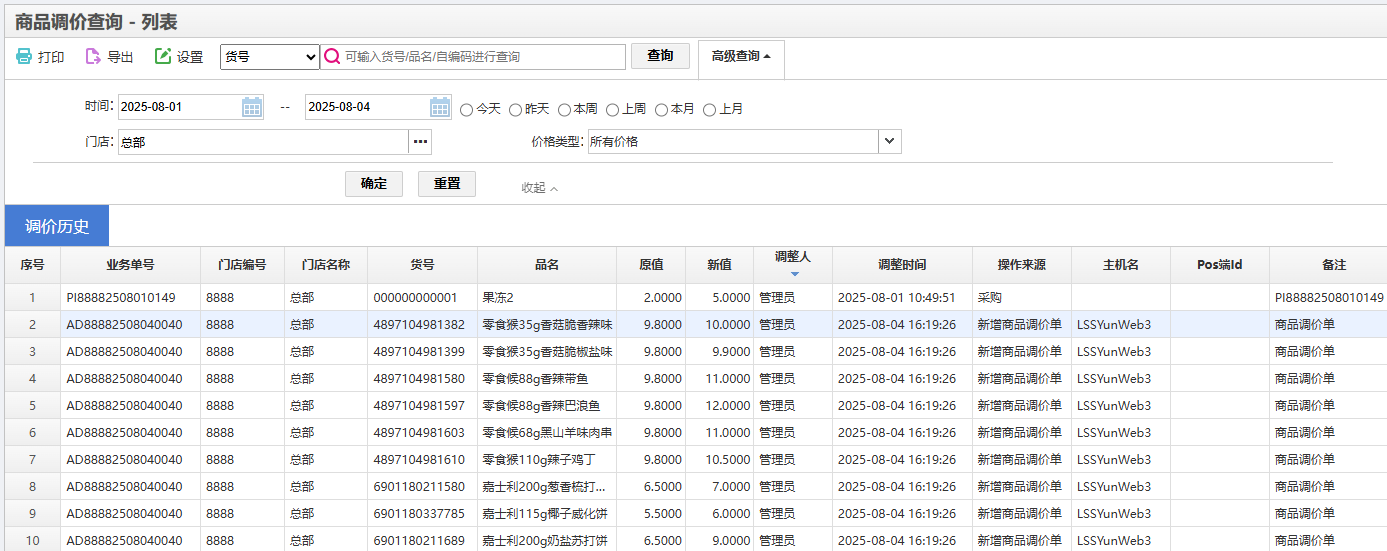This screenshot has width=1387, height=551.
Task: Click the 备注 column header
Action: [x=1334, y=265]
